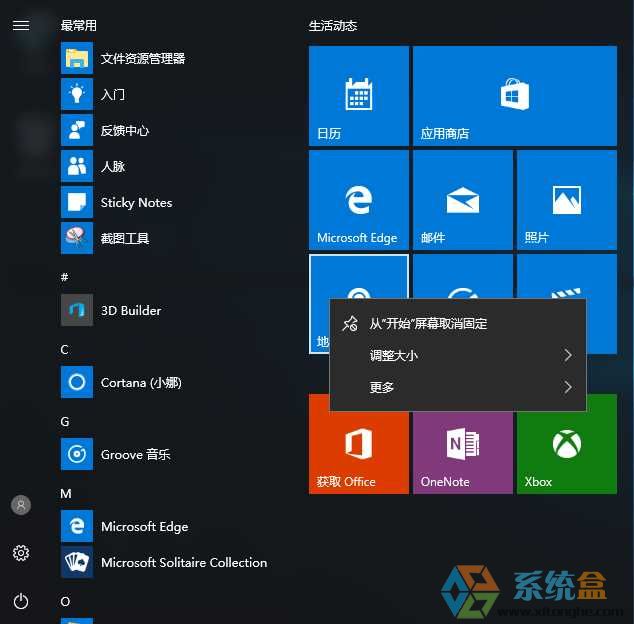The height and width of the screenshot is (624, 634).
Task: Open the 邮件 mail tile
Action: tap(463, 200)
